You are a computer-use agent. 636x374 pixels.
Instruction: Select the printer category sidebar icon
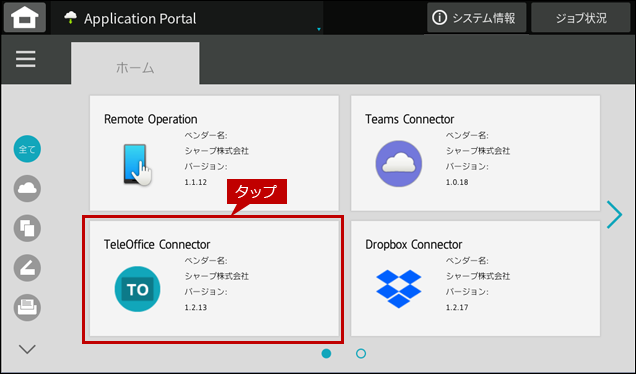tap(27, 307)
